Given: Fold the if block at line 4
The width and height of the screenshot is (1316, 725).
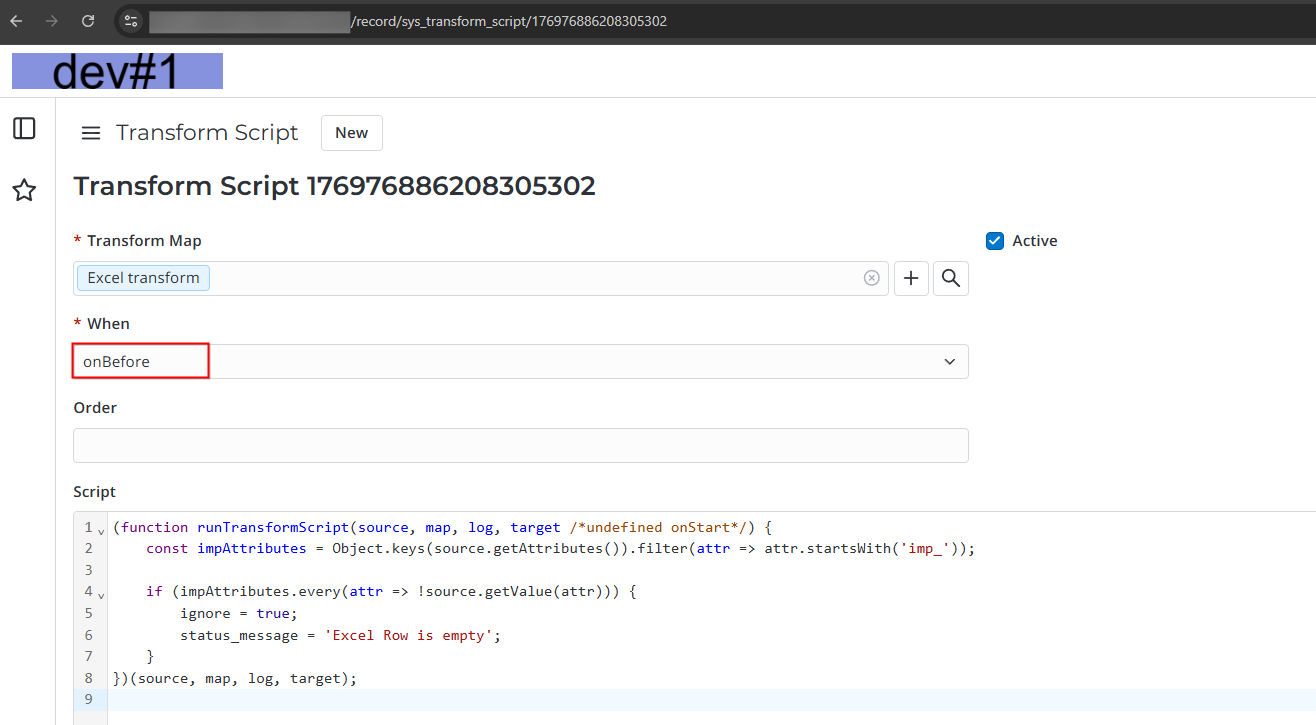Looking at the screenshot, I should coord(101,594).
